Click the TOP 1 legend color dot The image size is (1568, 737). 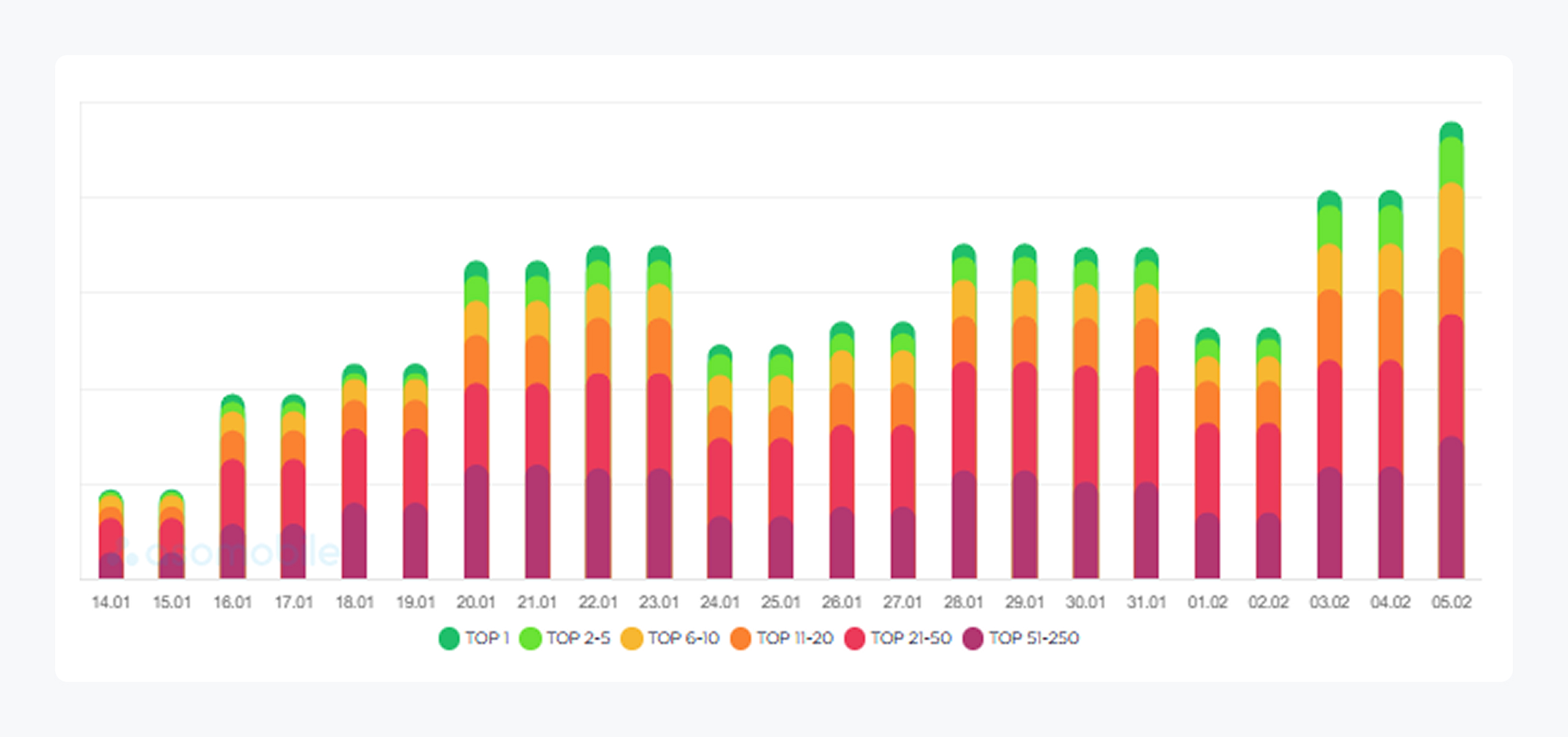[x=449, y=638]
